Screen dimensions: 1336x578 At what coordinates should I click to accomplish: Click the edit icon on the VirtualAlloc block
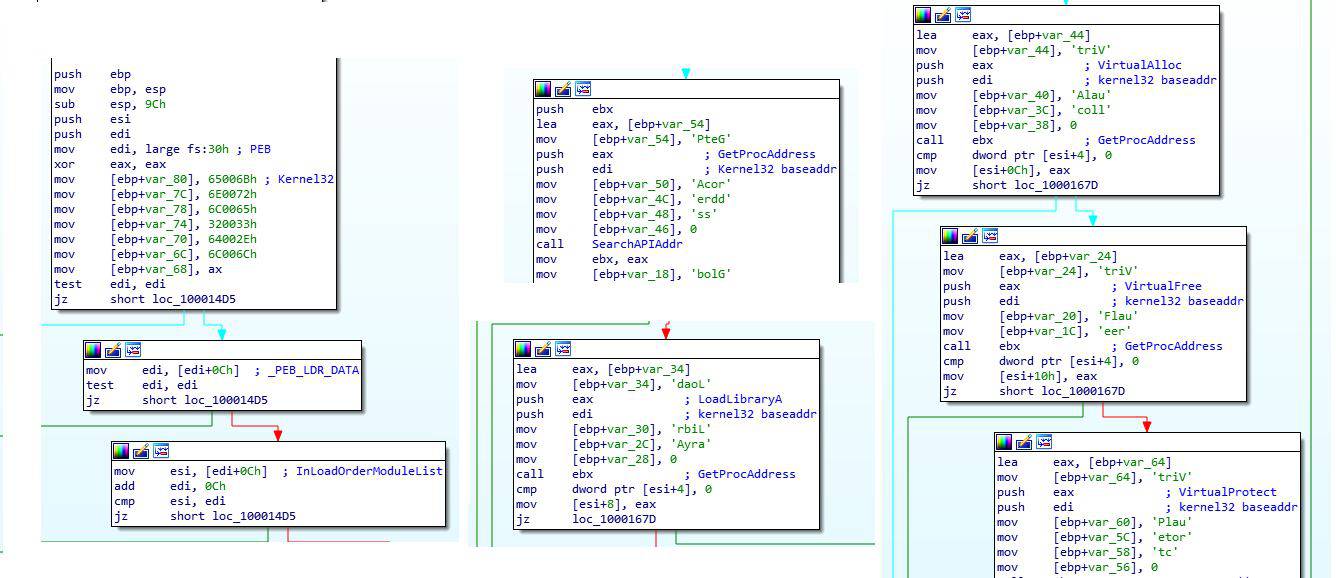pos(943,15)
